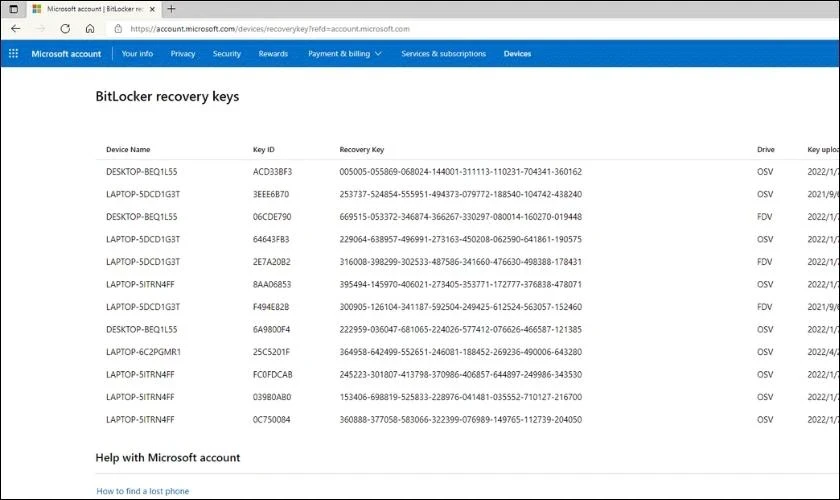Select key ID 3EEE6B70

point(271,194)
